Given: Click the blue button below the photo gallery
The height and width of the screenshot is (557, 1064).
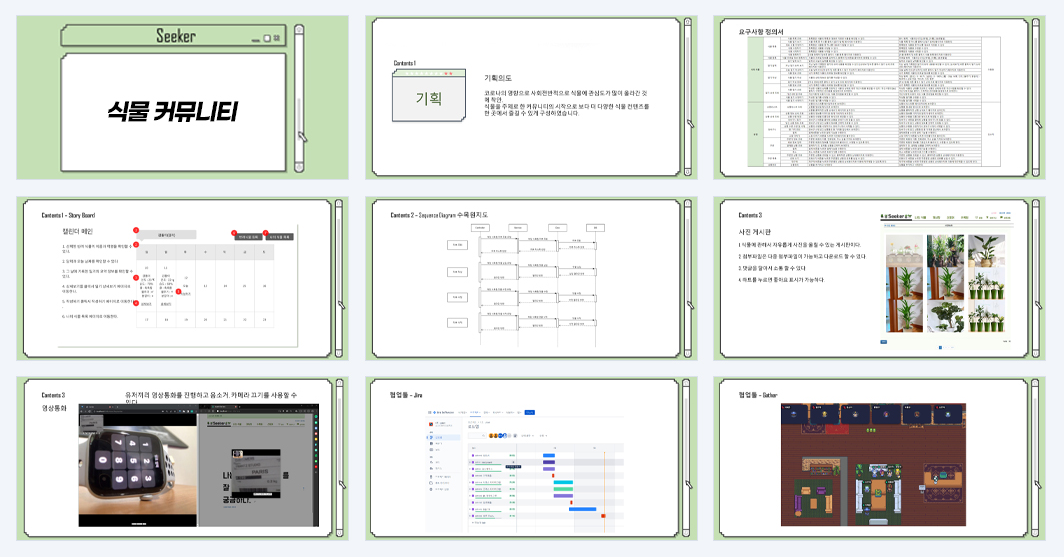Looking at the screenshot, I should tap(884, 342).
